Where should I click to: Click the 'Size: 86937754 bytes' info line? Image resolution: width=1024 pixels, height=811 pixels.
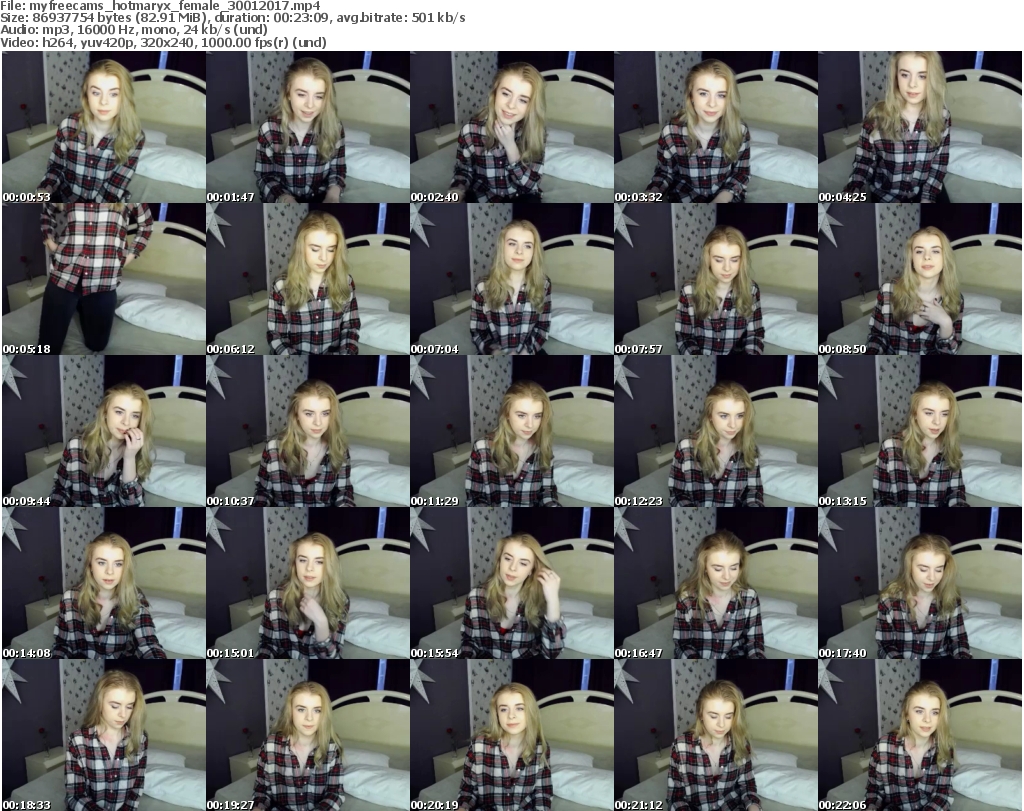coord(232,18)
